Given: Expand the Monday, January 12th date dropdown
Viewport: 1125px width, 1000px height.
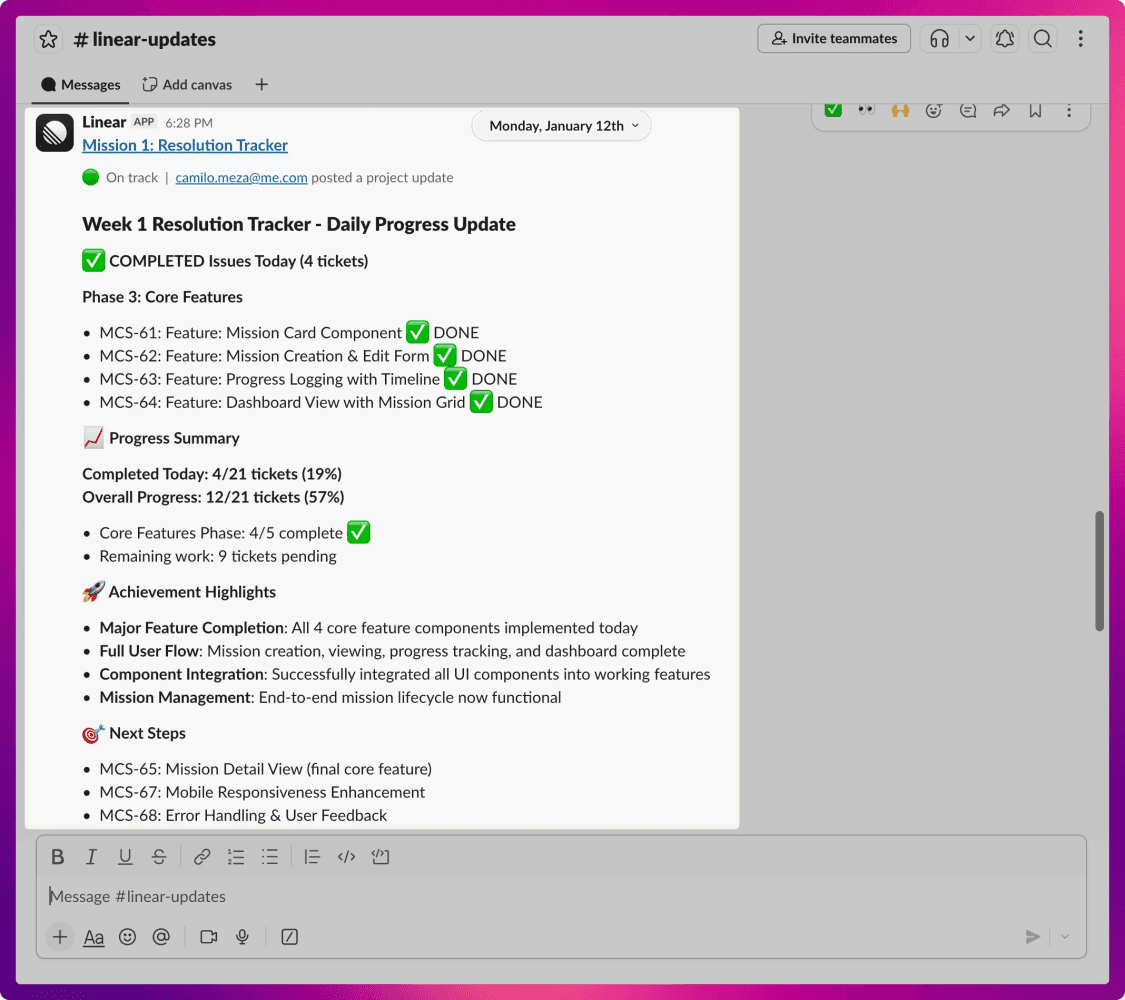Looking at the screenshot, I should coord(562,126).
